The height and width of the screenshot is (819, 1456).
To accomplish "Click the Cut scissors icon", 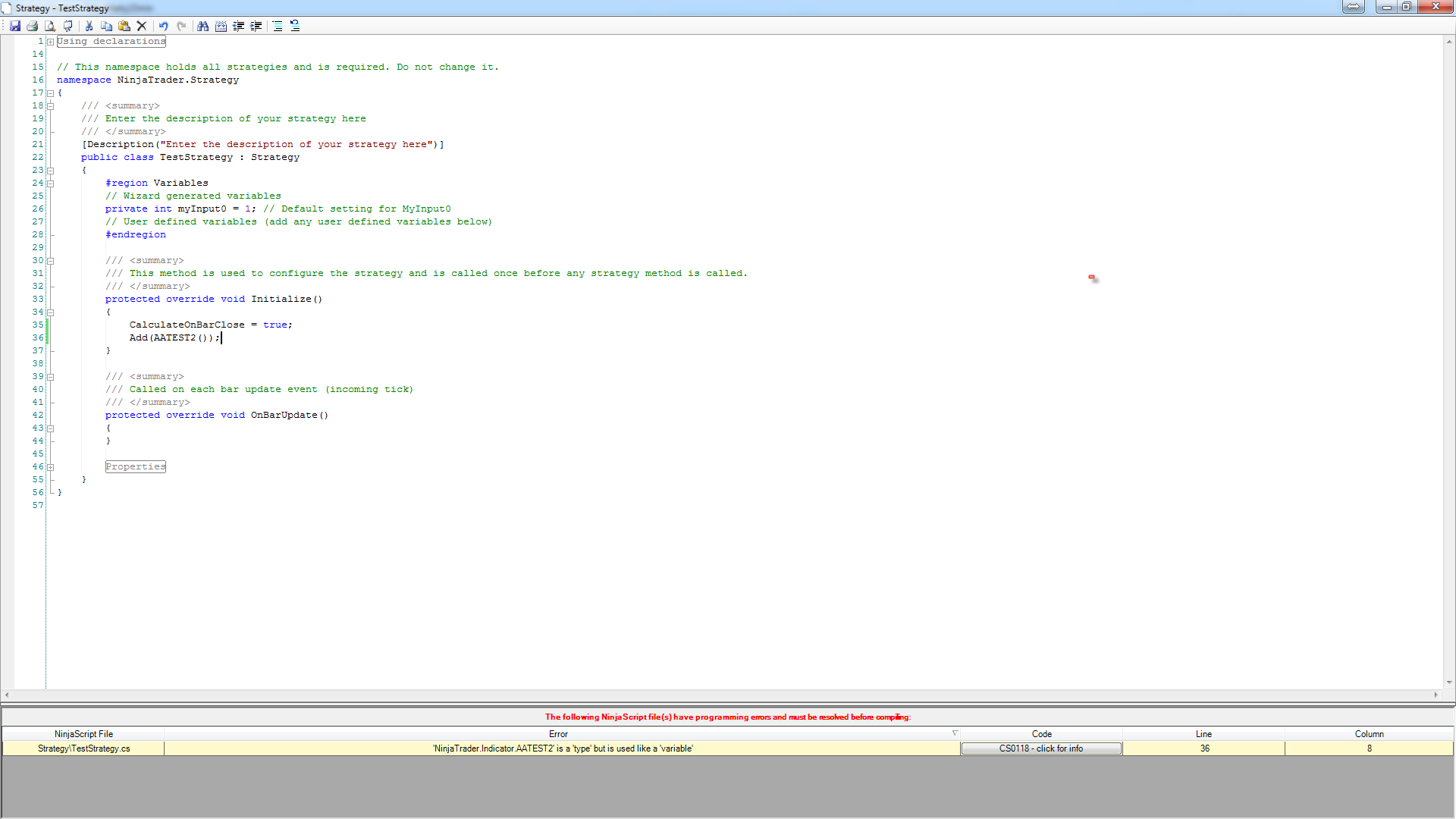I will [x=89, y=26].
